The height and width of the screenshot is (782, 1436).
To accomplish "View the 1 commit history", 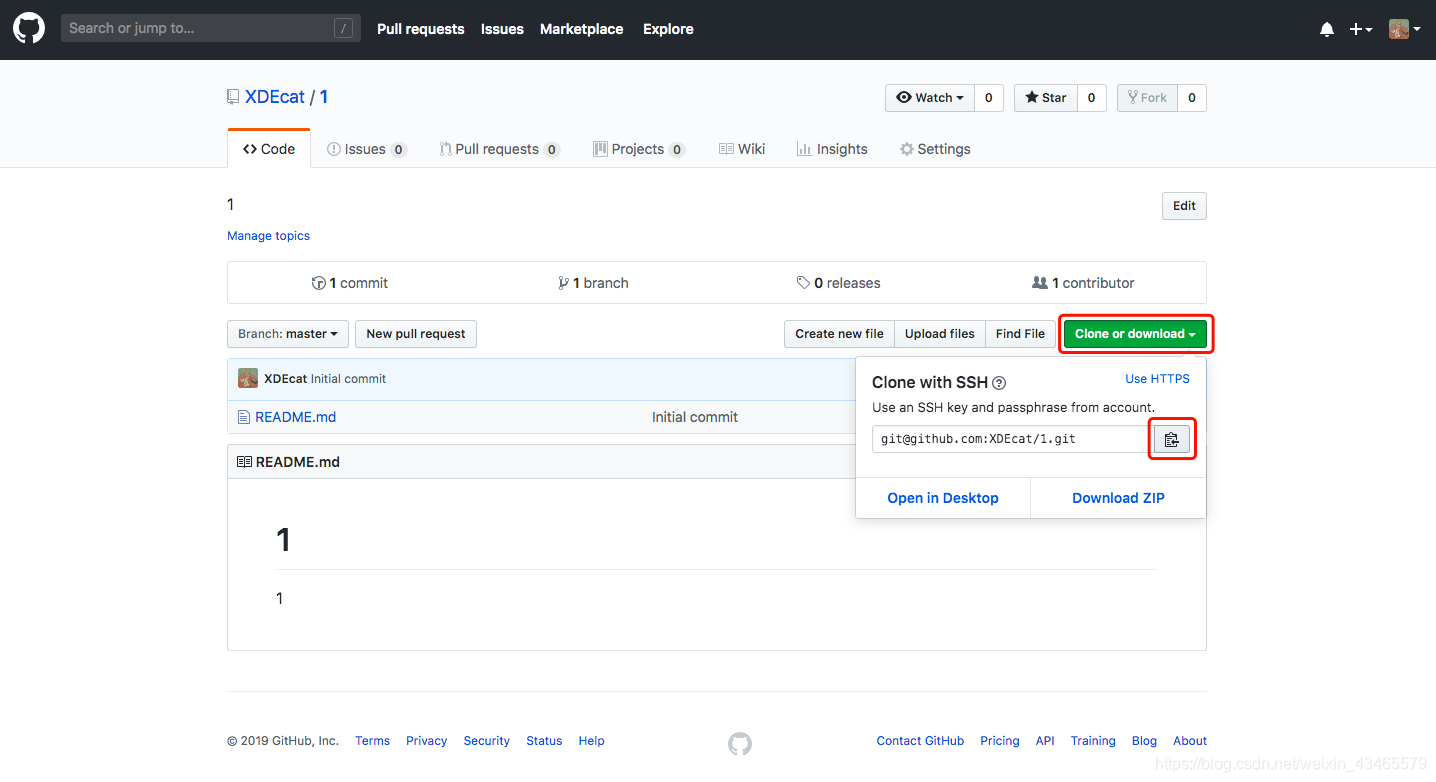I will tap(350, 283).
